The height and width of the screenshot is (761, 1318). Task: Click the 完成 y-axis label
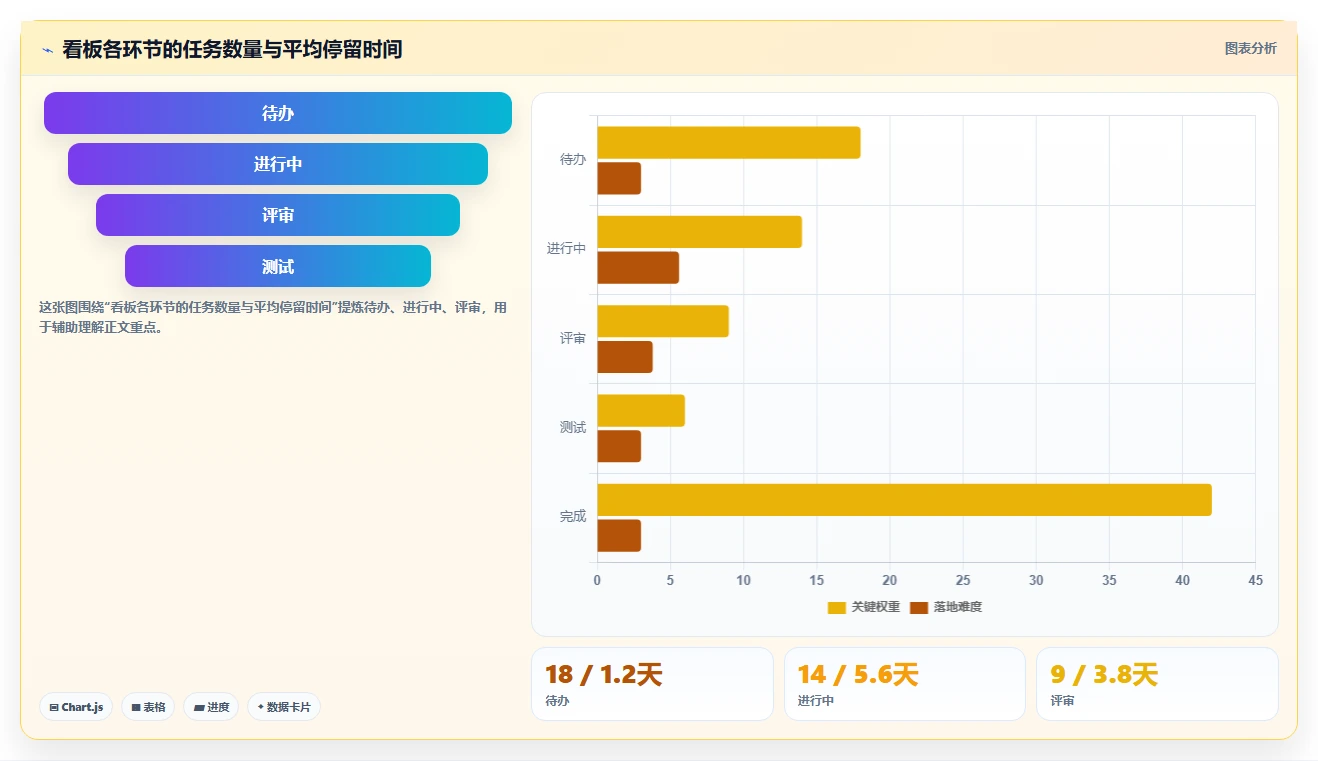(x=573, y=517)
